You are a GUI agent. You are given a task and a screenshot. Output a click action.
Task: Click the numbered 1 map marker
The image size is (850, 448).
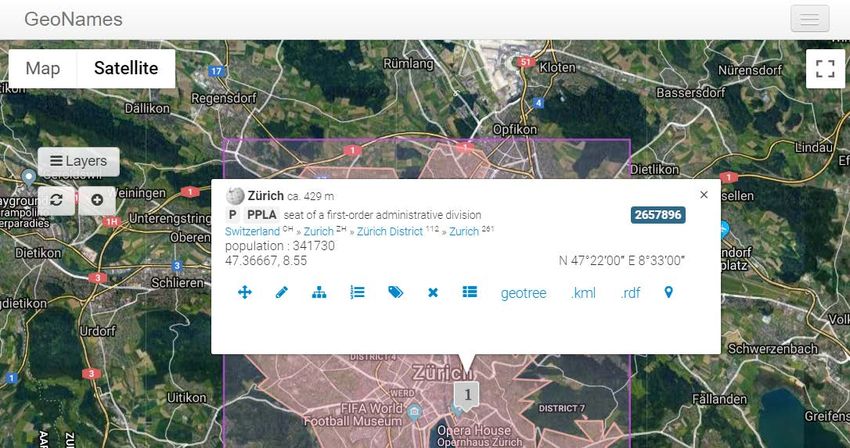[x=467, y=395]
